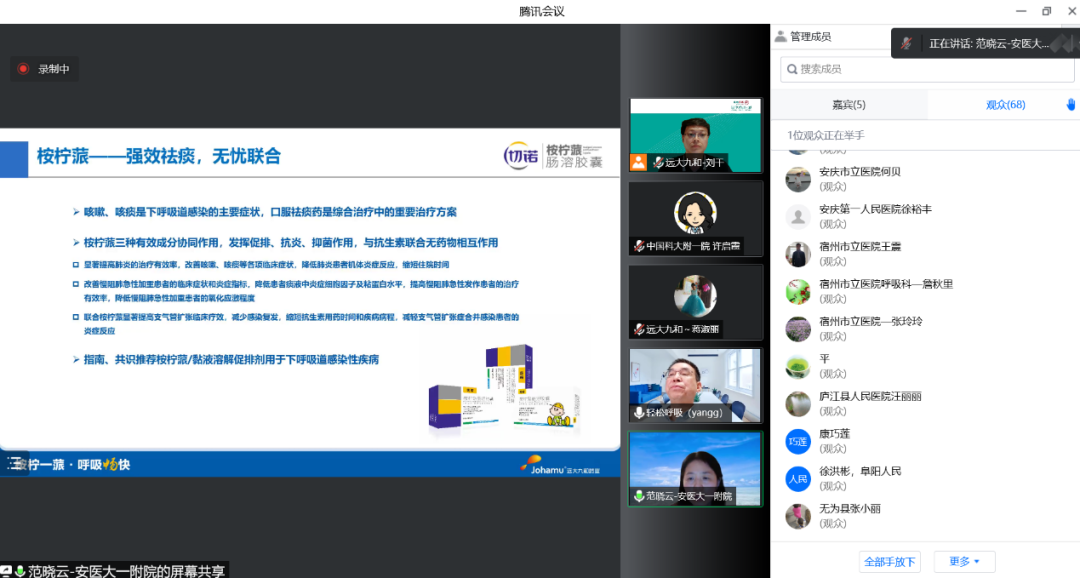Click the muted mic icon for 远大九和~蒋淑丽

click(x=638, y=329)
